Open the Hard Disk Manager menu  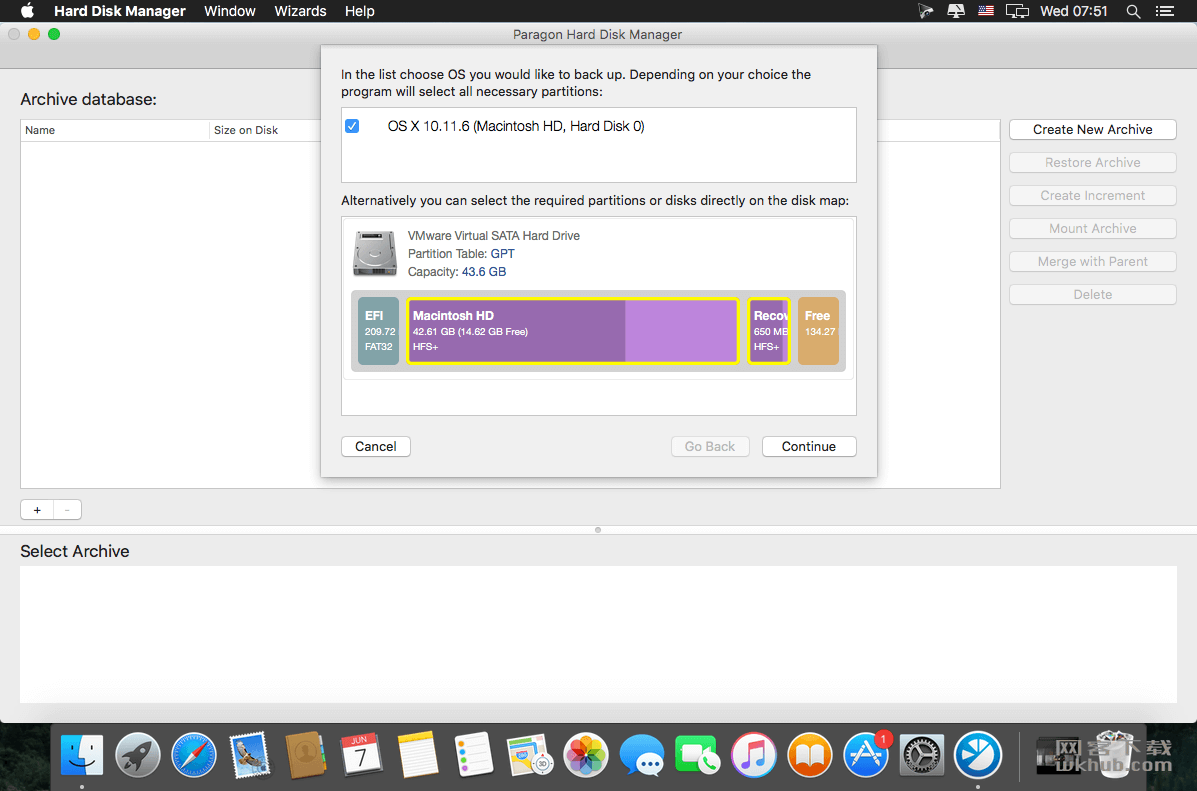(120, 11)
